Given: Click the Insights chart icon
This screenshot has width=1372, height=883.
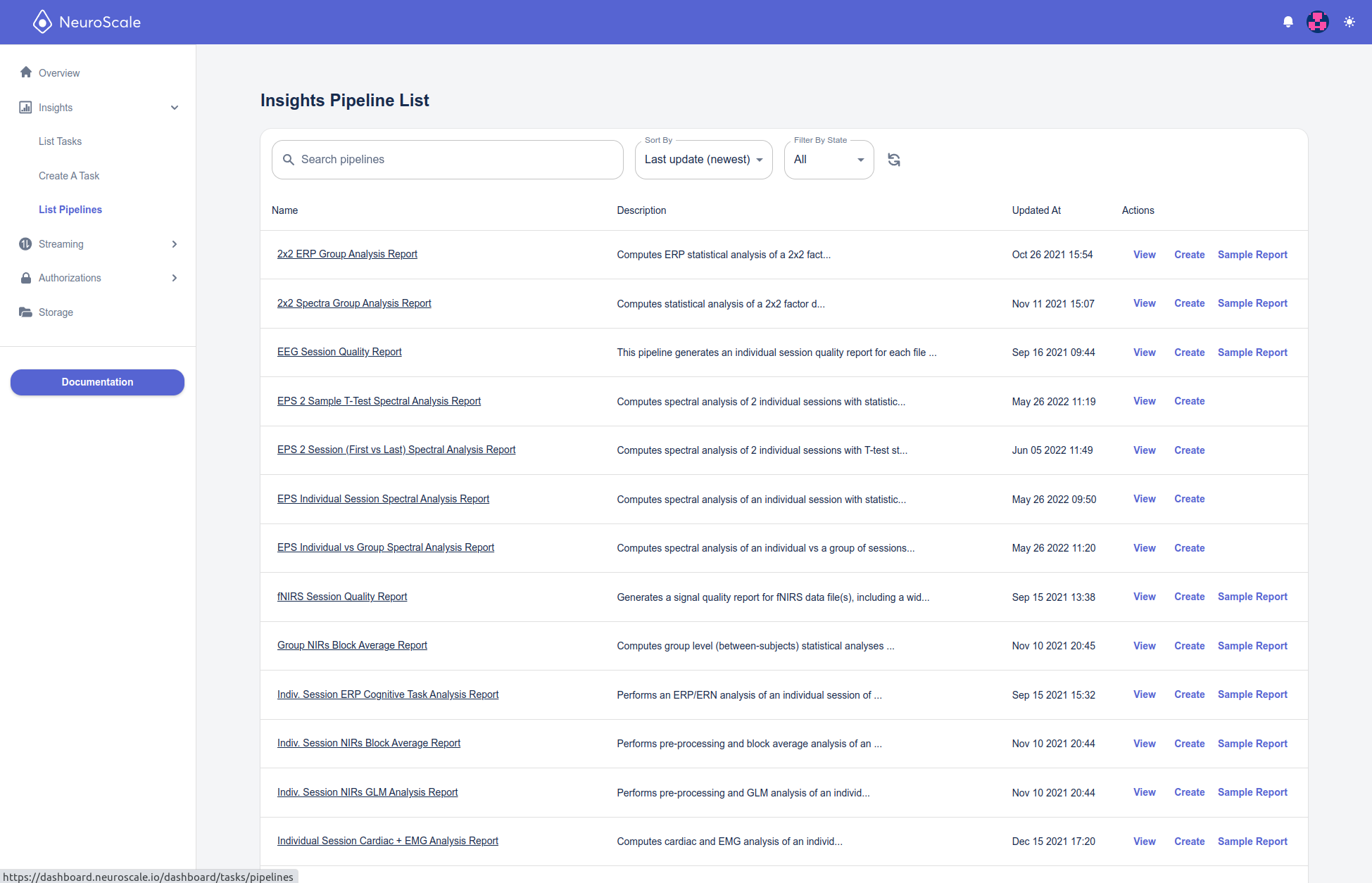Looking at the screenshot, I should point(25,107).
